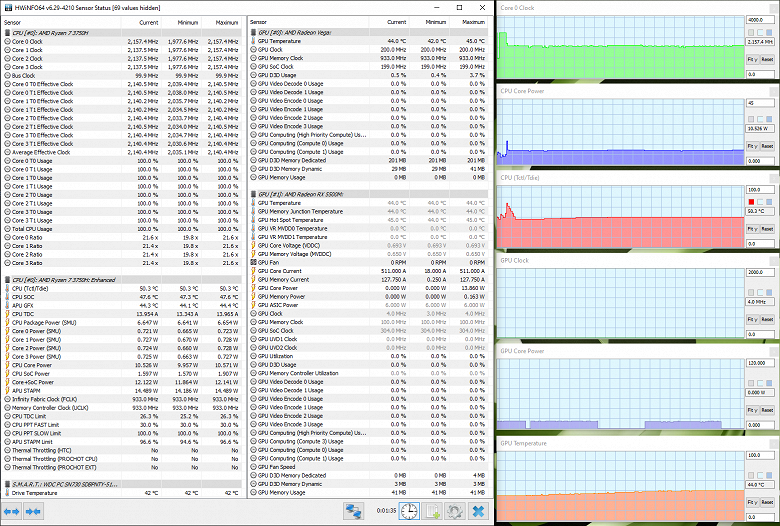Select the Average Effective Clock row
This screenshot has height=526, width=780.
(x=122, y=152)
